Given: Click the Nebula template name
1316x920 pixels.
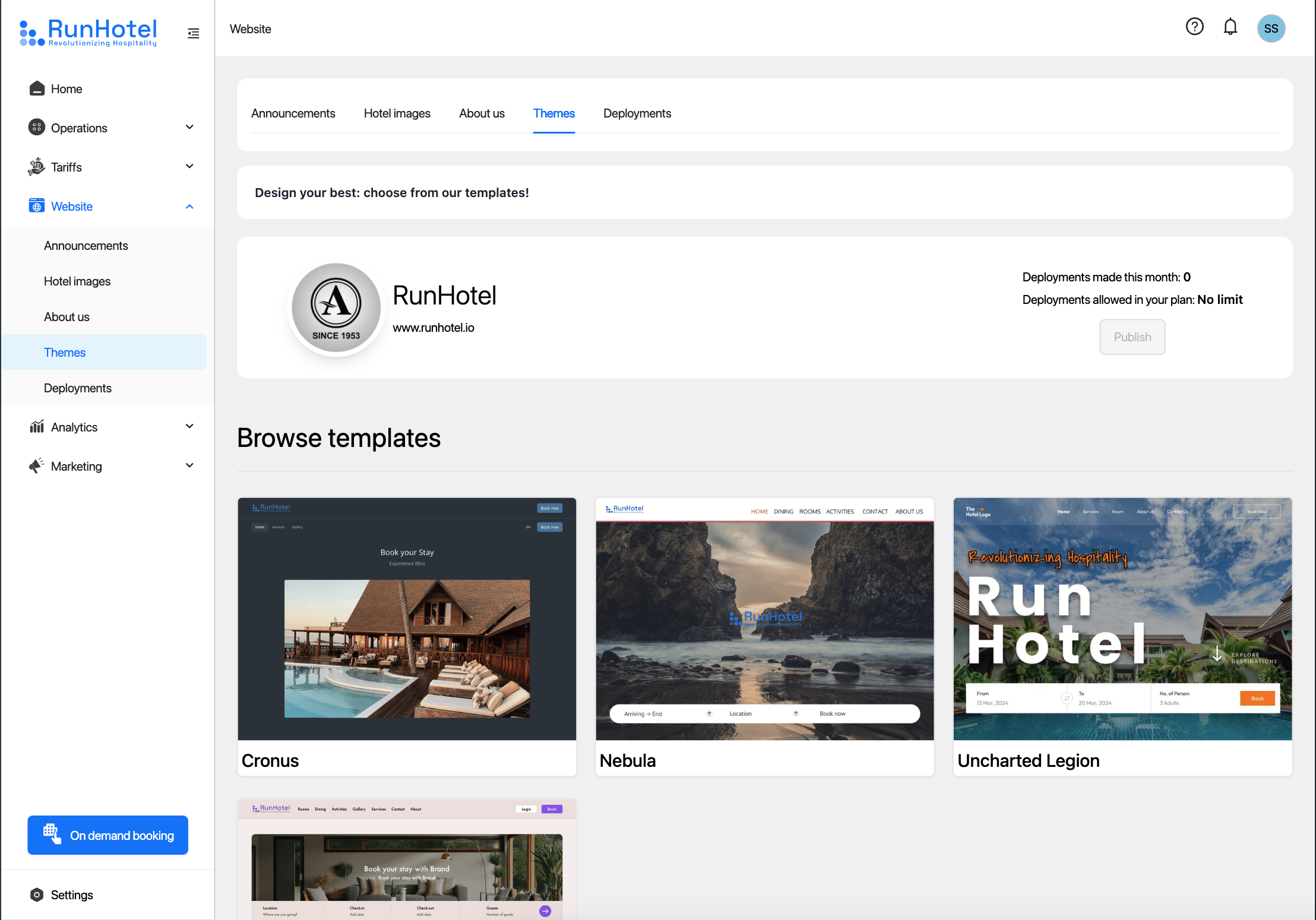Looking at the screenshot, I should point(628,760).
